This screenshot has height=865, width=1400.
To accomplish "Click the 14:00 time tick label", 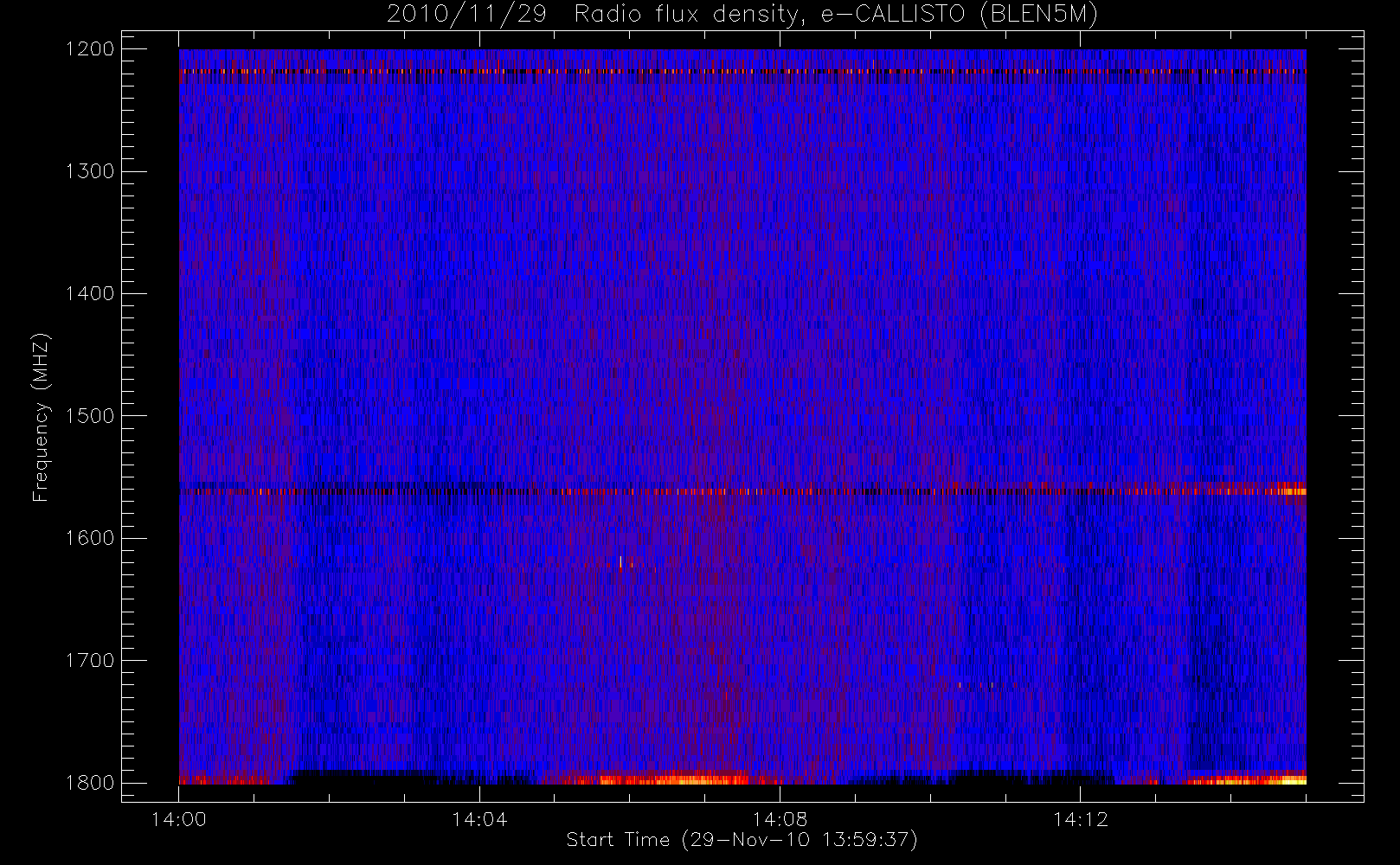I will click(x=179, y=819).
